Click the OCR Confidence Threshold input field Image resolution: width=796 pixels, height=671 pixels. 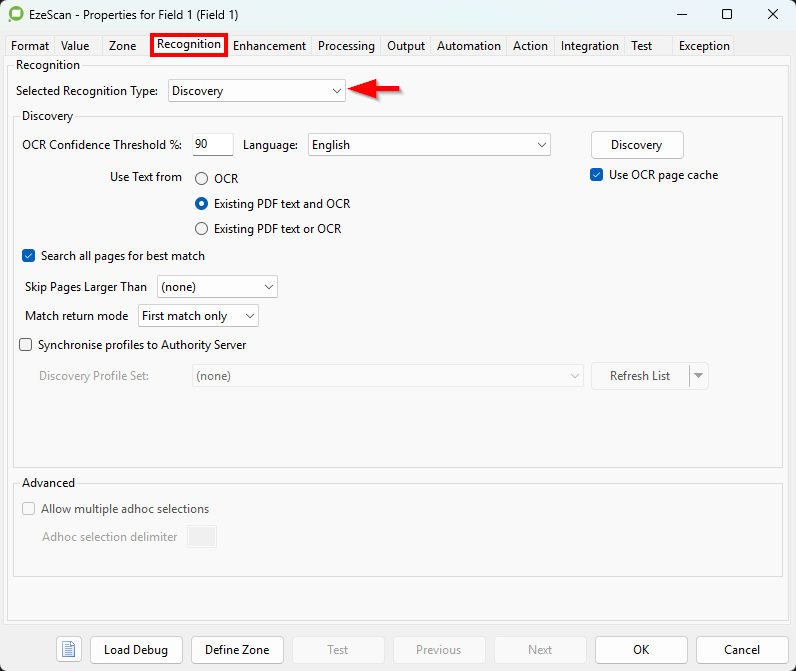point(211,145)
